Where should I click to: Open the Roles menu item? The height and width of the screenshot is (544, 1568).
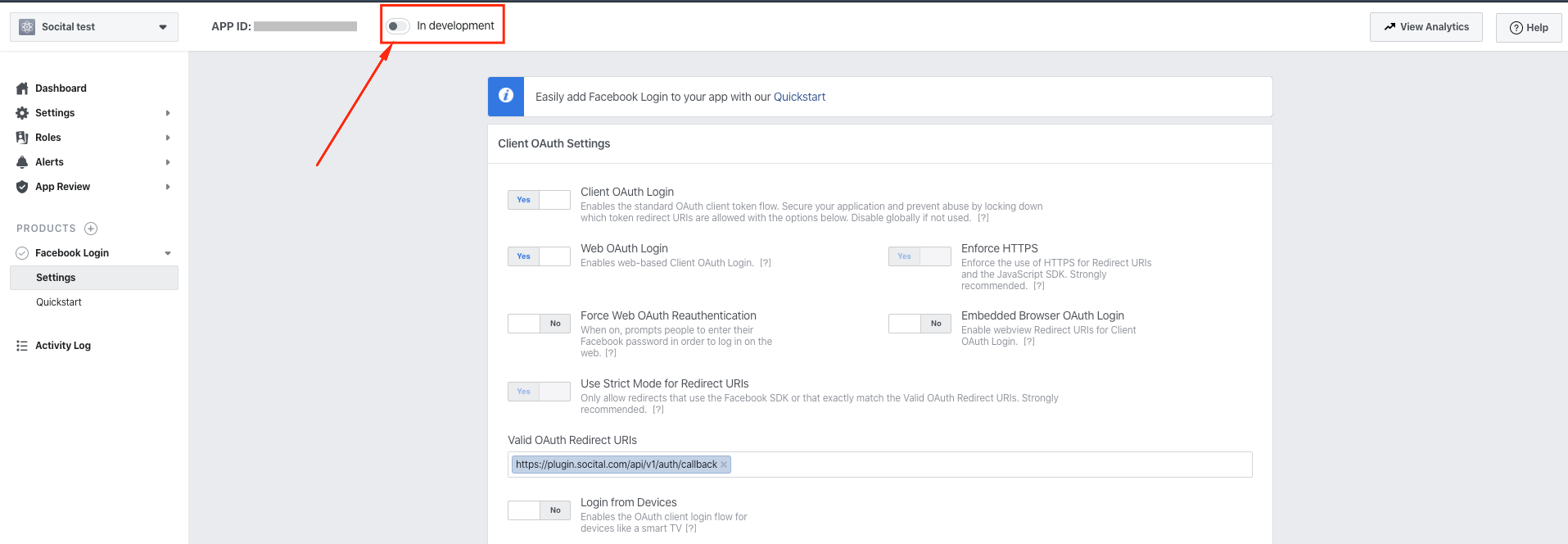coord(48,138)
